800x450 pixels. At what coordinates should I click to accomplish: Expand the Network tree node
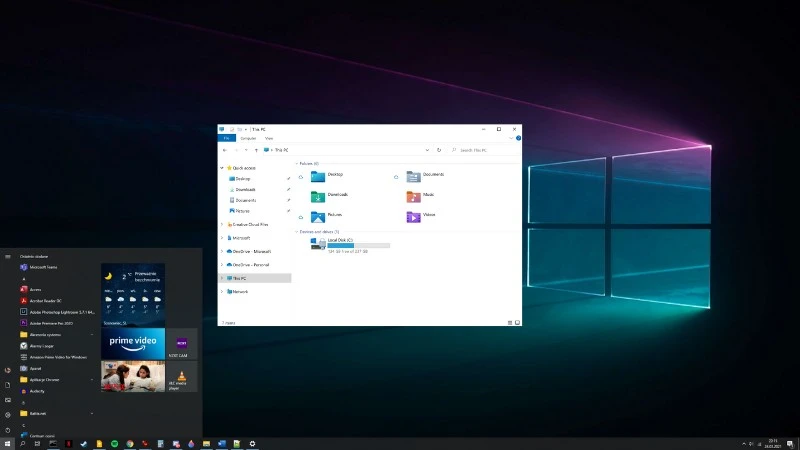click(x=222, y=291)
